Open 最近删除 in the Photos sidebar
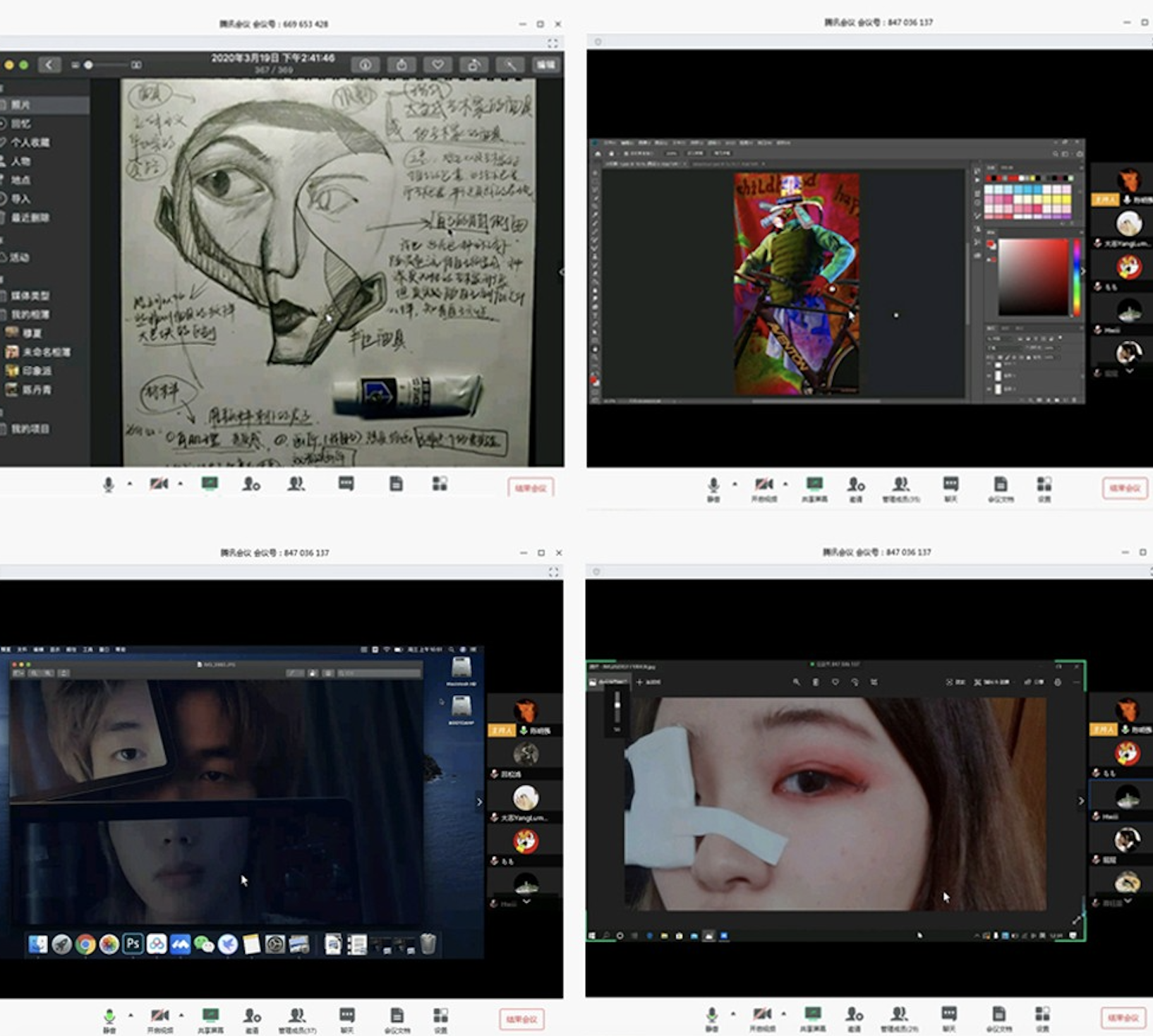 [44, 217]
